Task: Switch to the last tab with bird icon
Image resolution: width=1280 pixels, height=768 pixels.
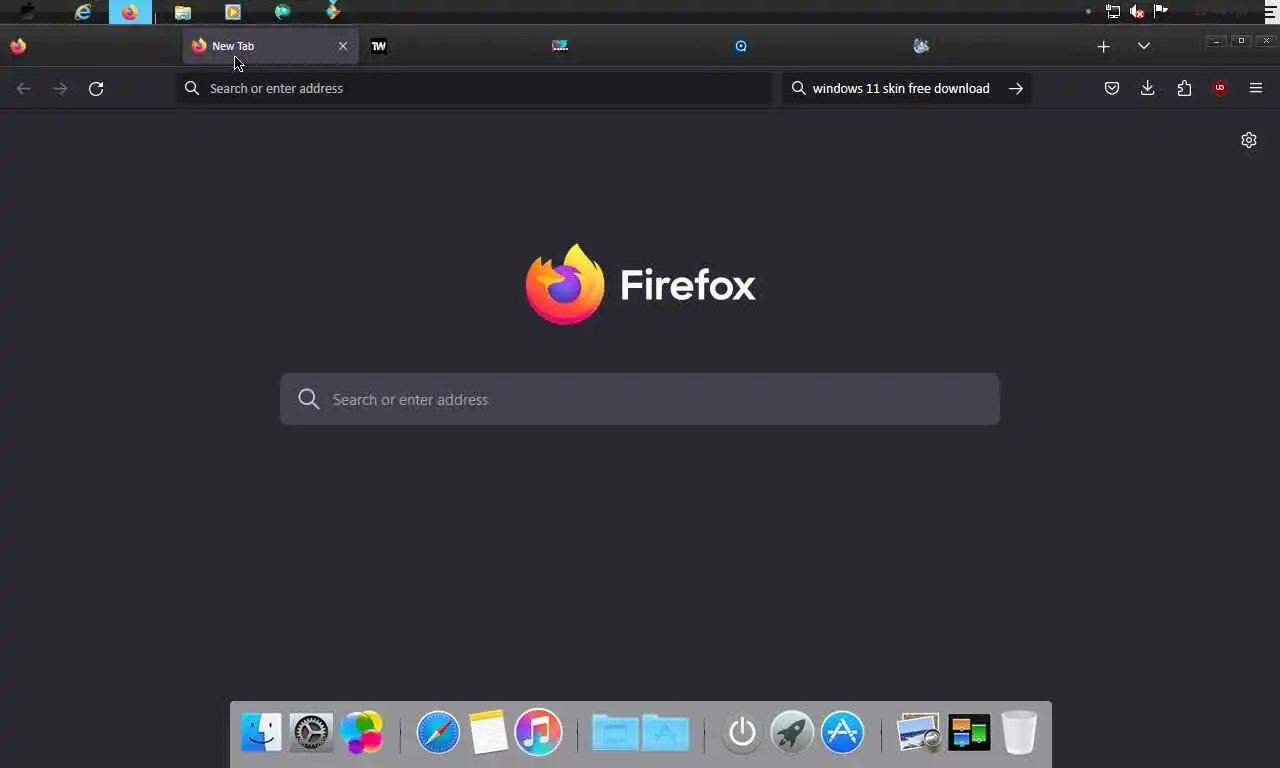Action: coord(921,46)
